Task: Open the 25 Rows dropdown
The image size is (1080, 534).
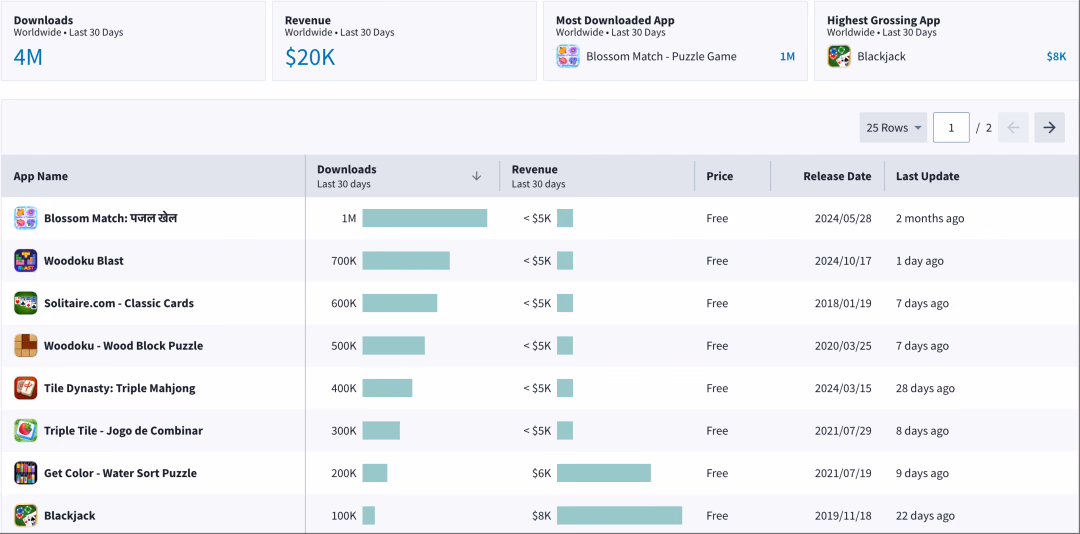Action: tap(893, 127)
